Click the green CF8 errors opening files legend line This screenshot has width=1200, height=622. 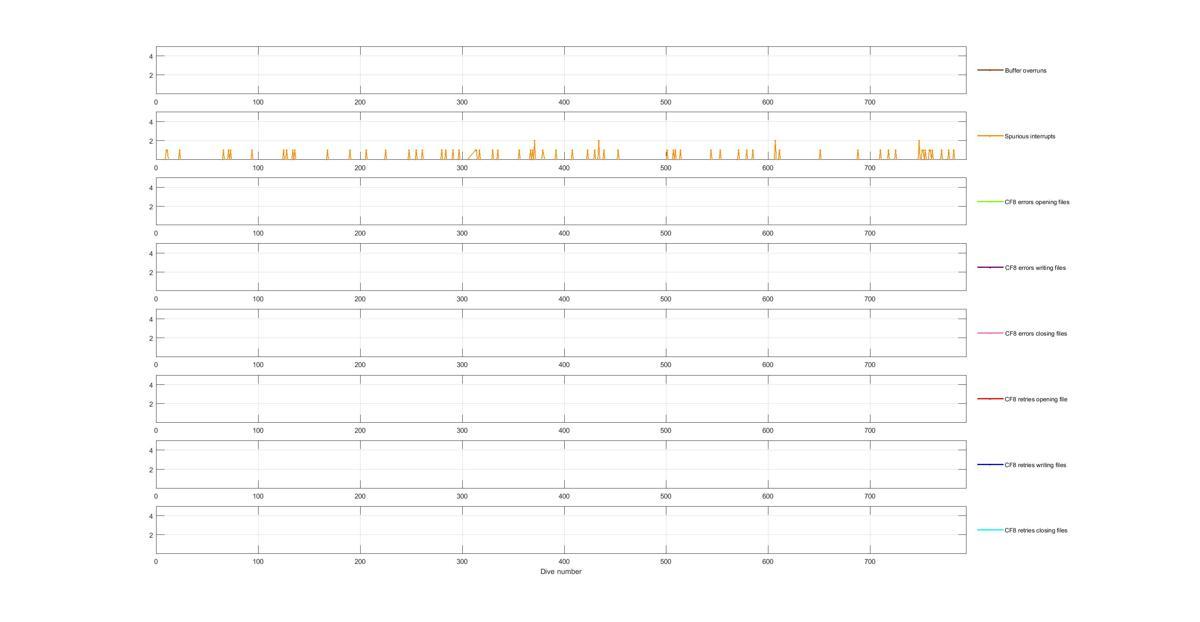click(990, 202)
